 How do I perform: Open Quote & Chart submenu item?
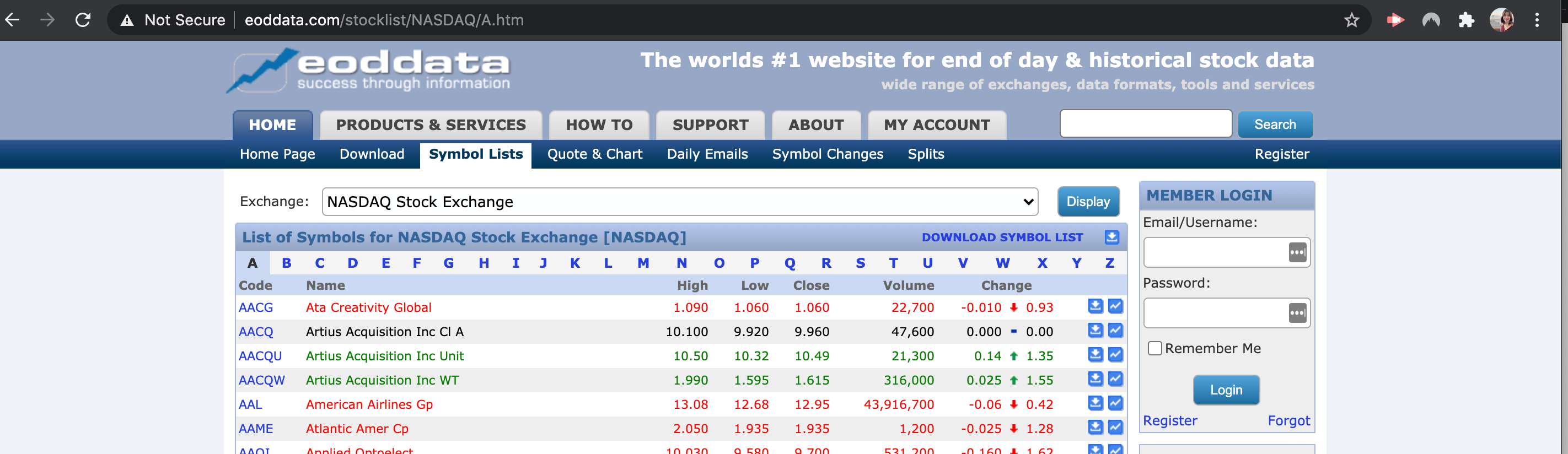(x=595, y=154)
